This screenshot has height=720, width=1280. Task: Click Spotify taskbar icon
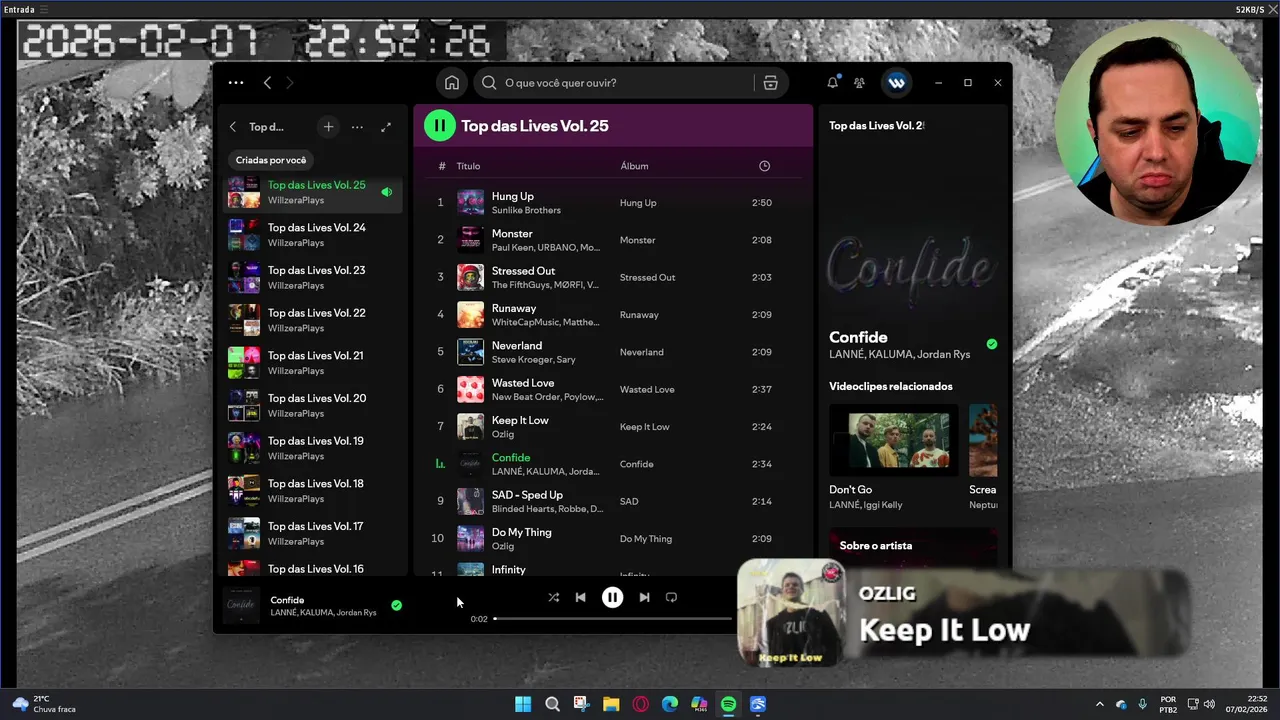point(729,704)
